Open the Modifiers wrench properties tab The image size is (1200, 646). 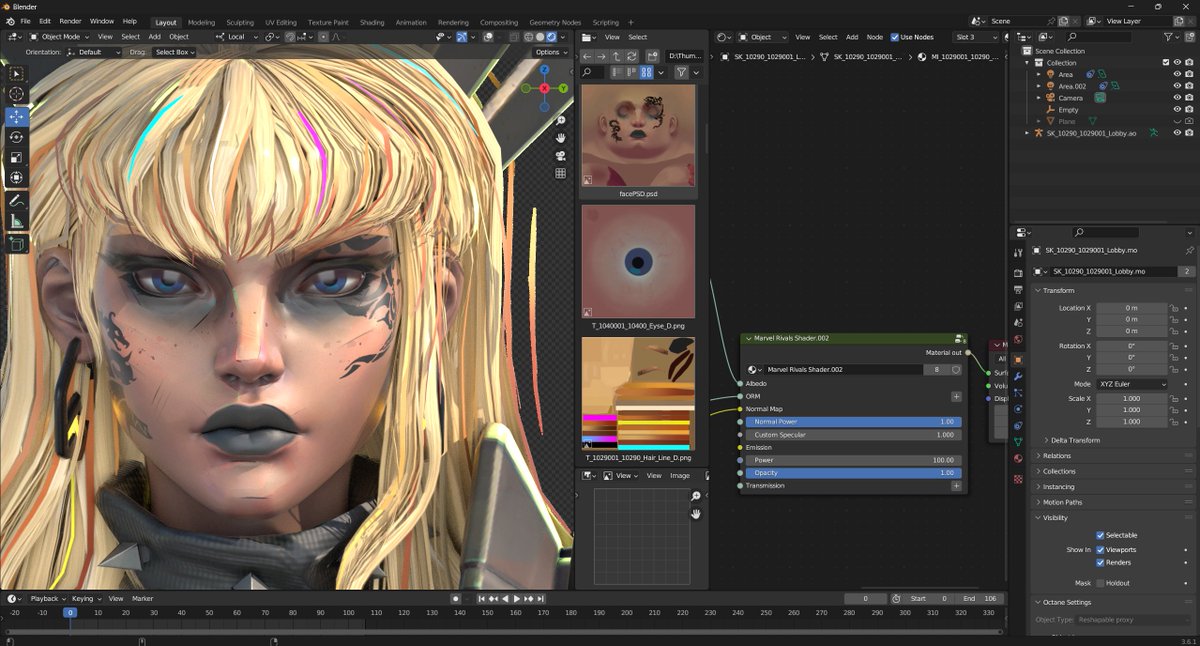pyautogui.click(x=1018, y=375)
